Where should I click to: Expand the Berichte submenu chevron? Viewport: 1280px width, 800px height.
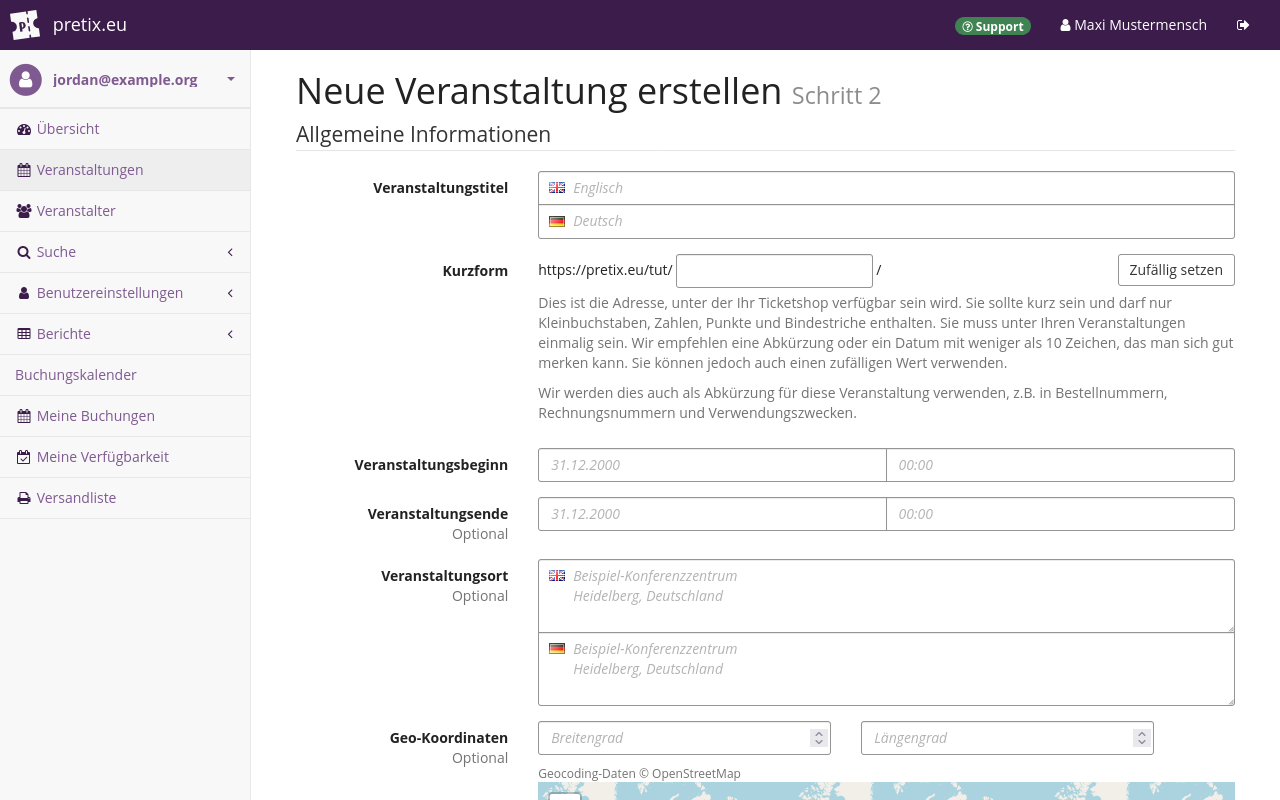click(x=230, y=334)
